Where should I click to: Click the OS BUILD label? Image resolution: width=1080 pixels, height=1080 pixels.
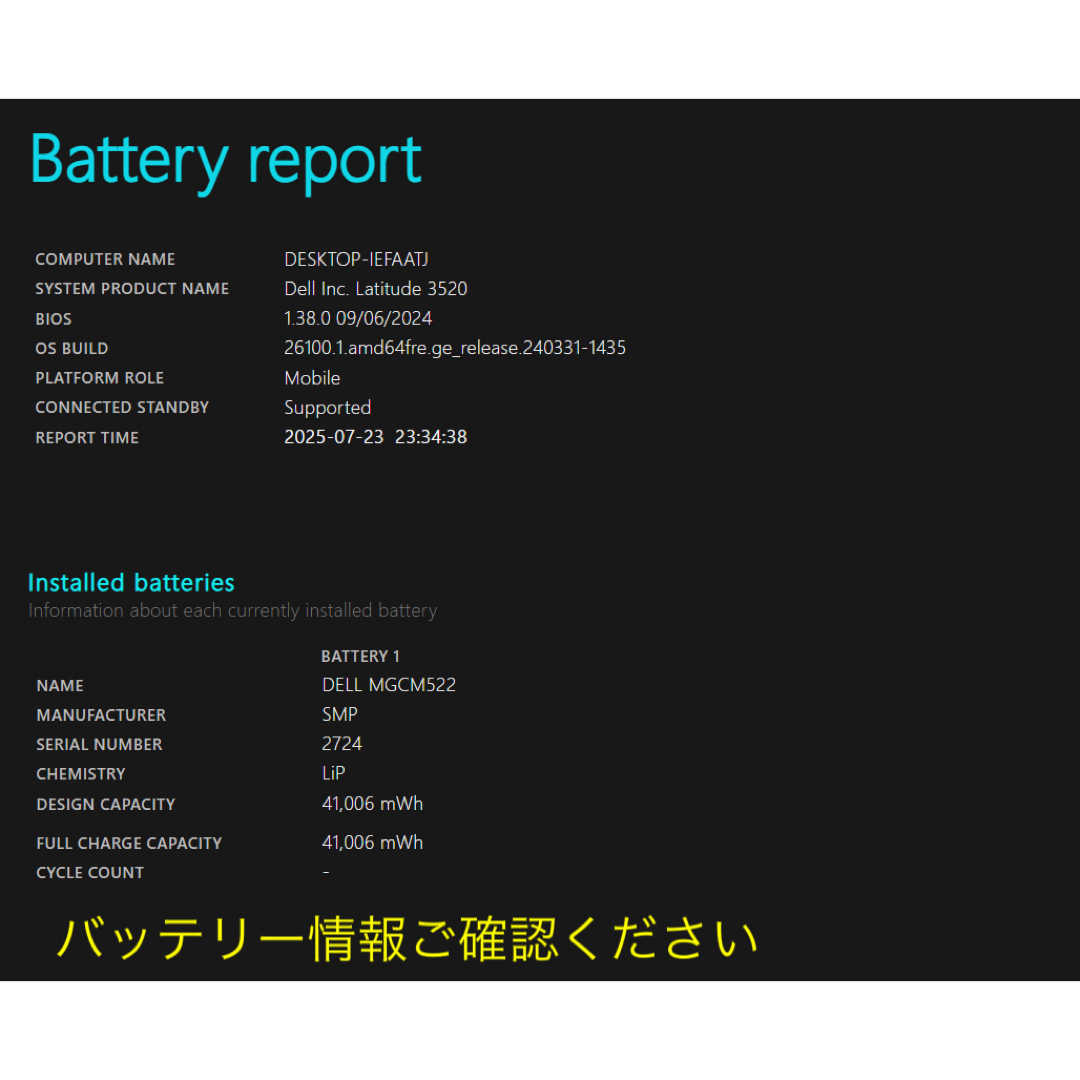(72, 349)
